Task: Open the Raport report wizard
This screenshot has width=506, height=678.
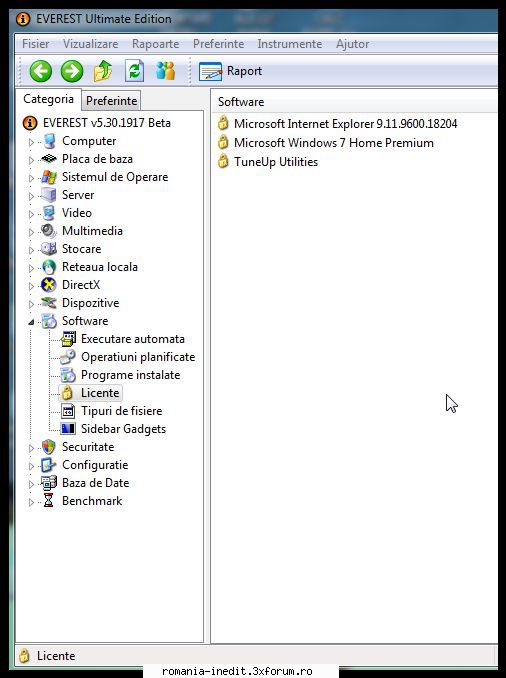Action: pyautogui.click(x=230, y=71)
